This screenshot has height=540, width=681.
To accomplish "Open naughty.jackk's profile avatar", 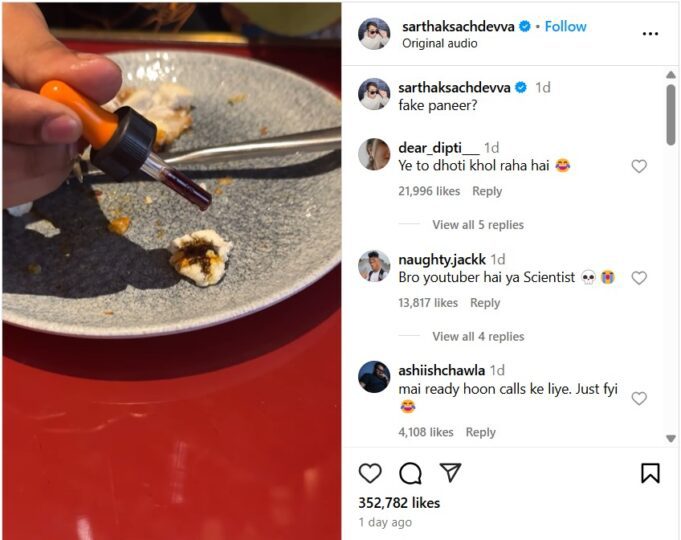I will pyautogui.click(x=374, y=266).
